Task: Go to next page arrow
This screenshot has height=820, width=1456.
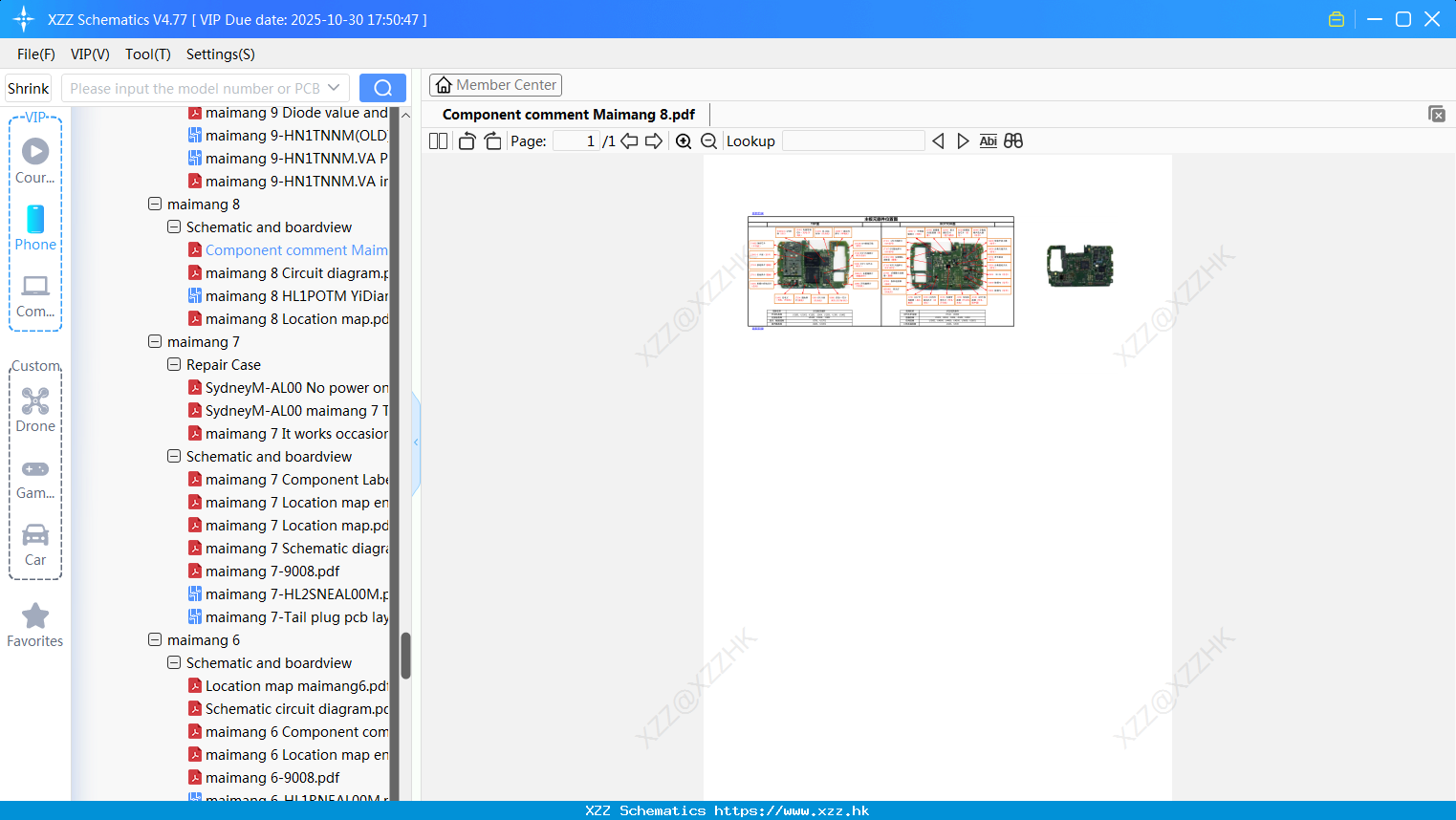Action: [x=654, y=140]
